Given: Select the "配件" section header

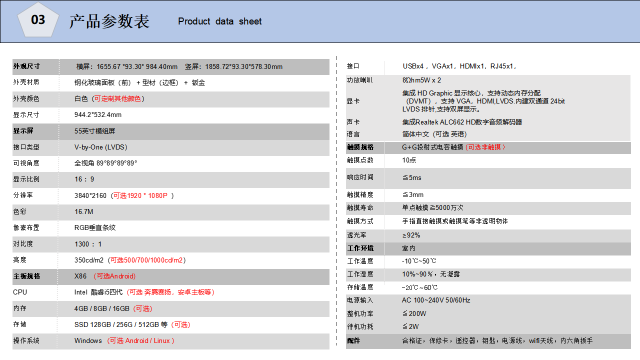Looking at the screenshot, I should (x=354, y=340).
